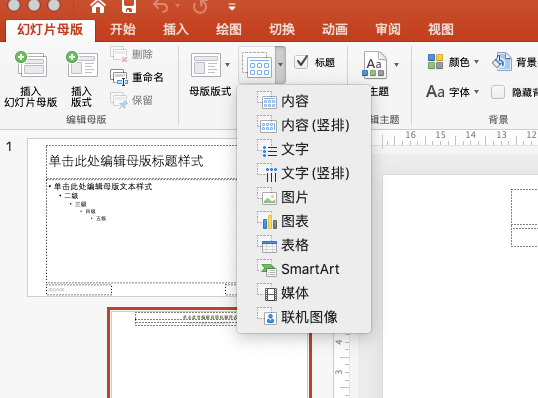Toggle the Title (标题) checkbox
This screenshot has width=538, height=398.
[x=301, y=62]
